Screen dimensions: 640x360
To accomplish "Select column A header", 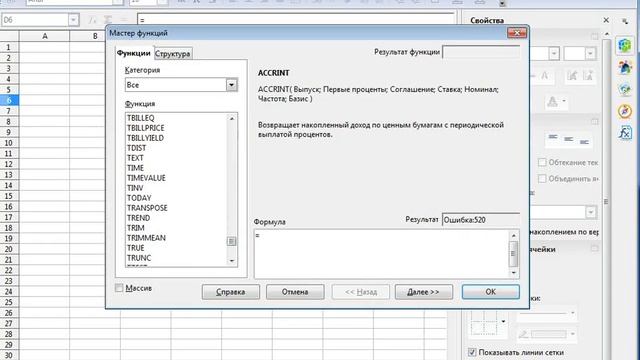I will (x=44, y=36).
